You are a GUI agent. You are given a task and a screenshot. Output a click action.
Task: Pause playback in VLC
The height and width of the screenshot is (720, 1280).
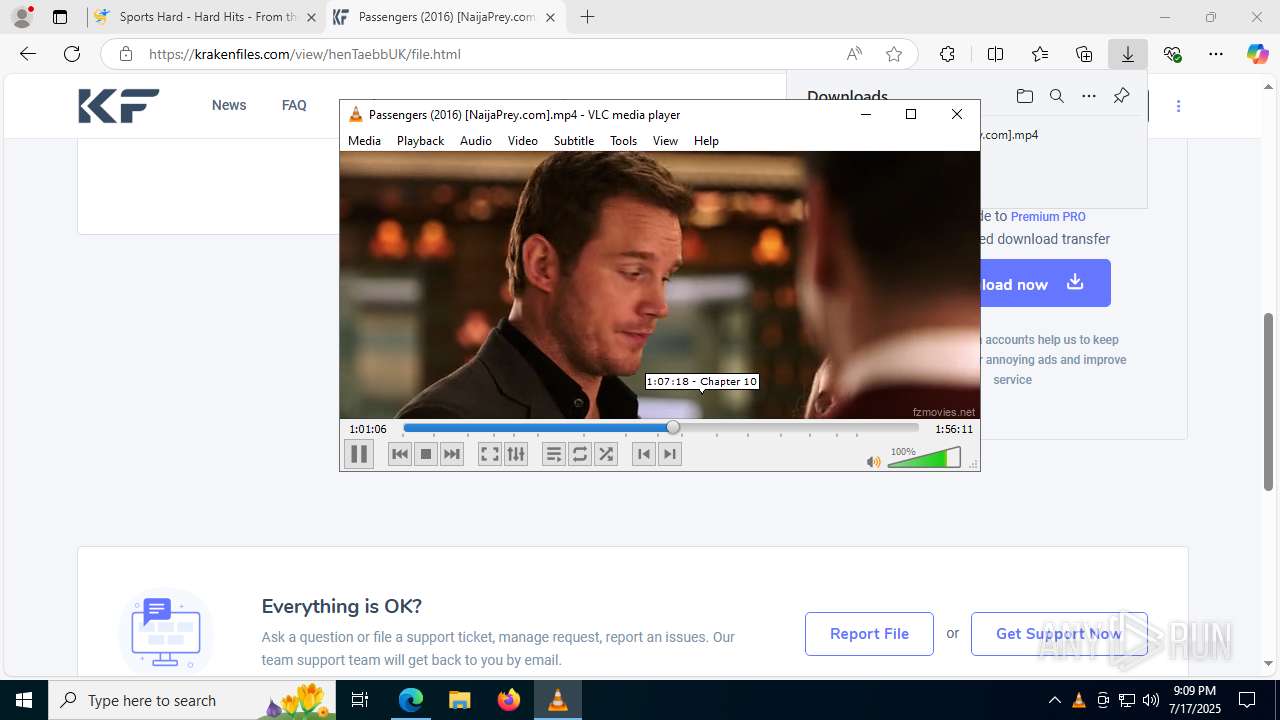coord(358,454)
